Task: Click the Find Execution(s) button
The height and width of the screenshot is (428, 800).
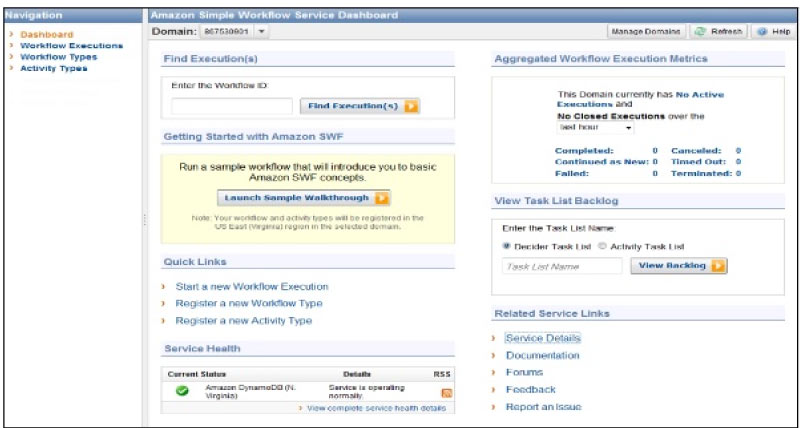Action: coord(360,106)
